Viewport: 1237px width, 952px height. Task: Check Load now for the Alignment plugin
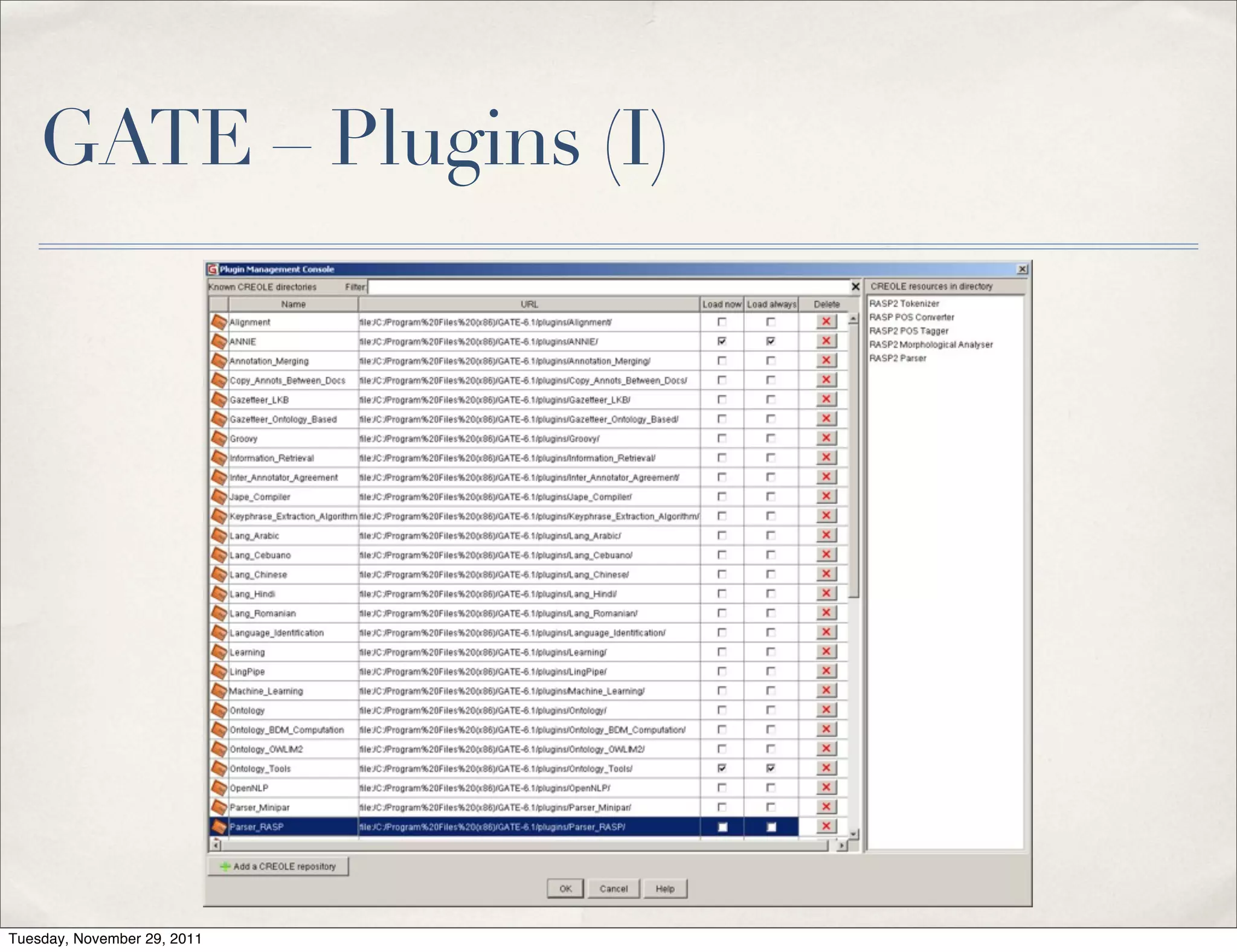(x=722, y=322)
